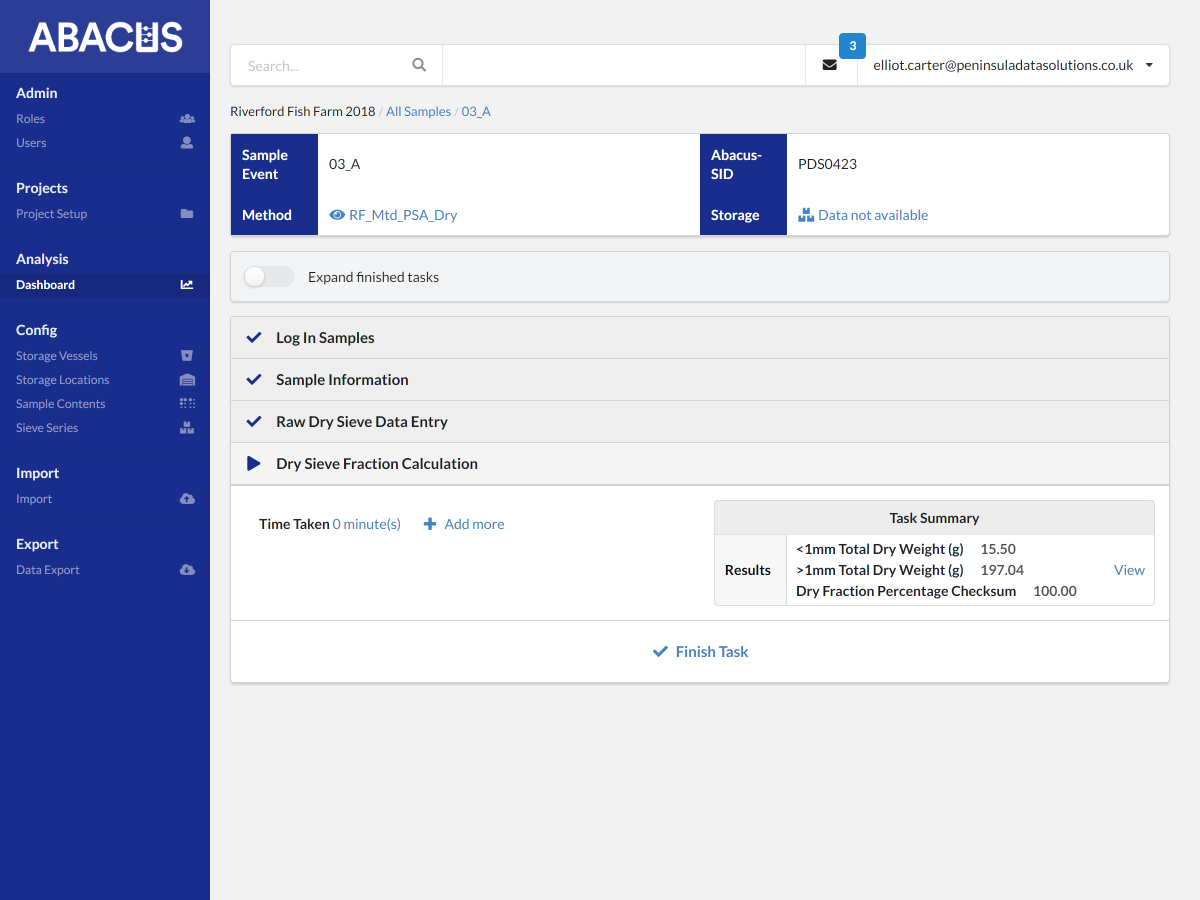Click the 03_A breadcrumb link
Screen dimensions: 1200x900
point(476,111)
